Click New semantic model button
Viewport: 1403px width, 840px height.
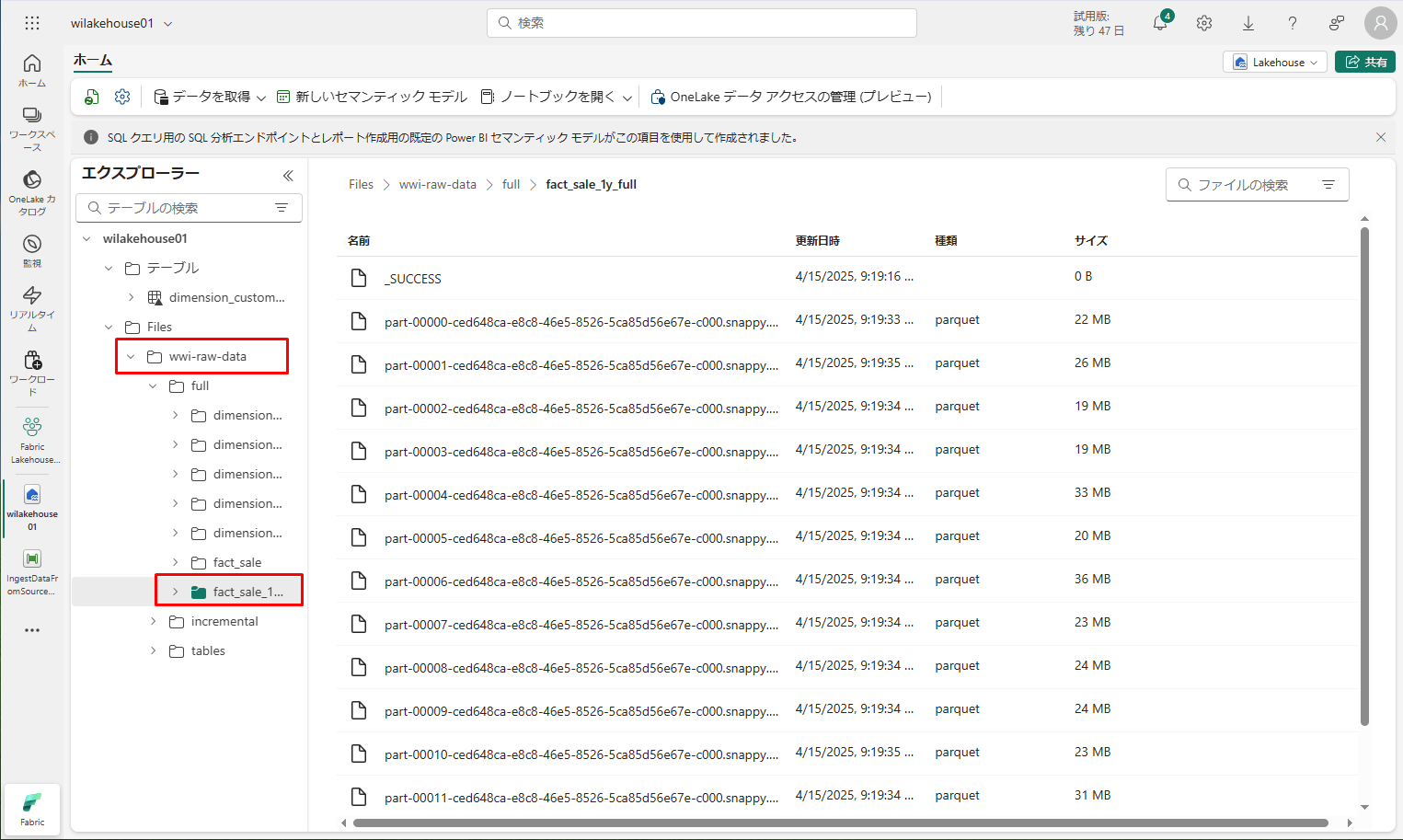(x=373, y=97)
